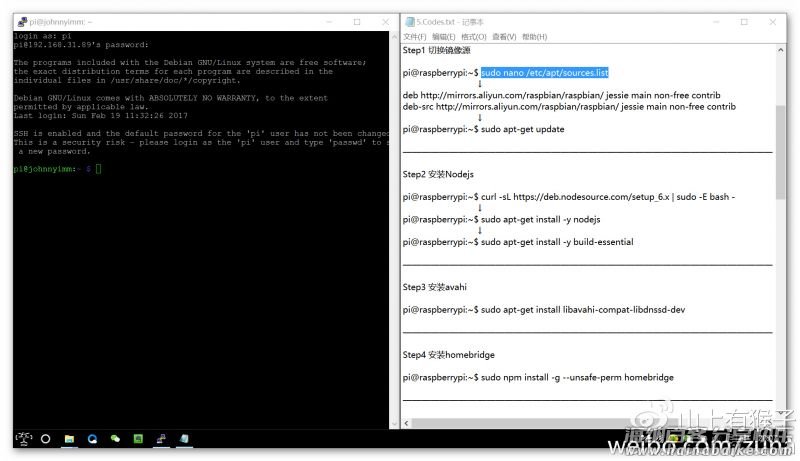The width and height of the screenshot is (800, 461).
Task: Open Cortana circle icon on taskbar
Action: point(45,439)
